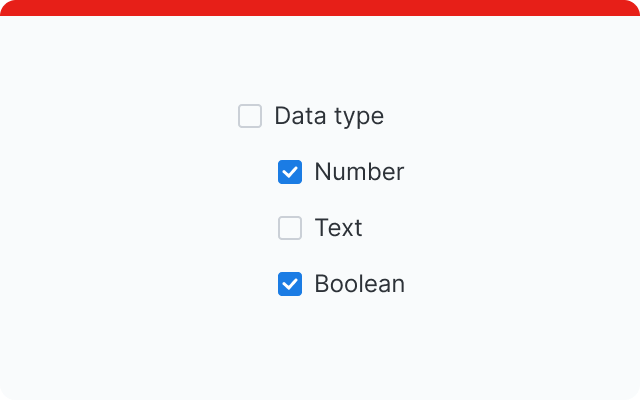This screenshot has height=400, width=640.
Task: Click the "Data type" label text
Action: tap(329, 116)
